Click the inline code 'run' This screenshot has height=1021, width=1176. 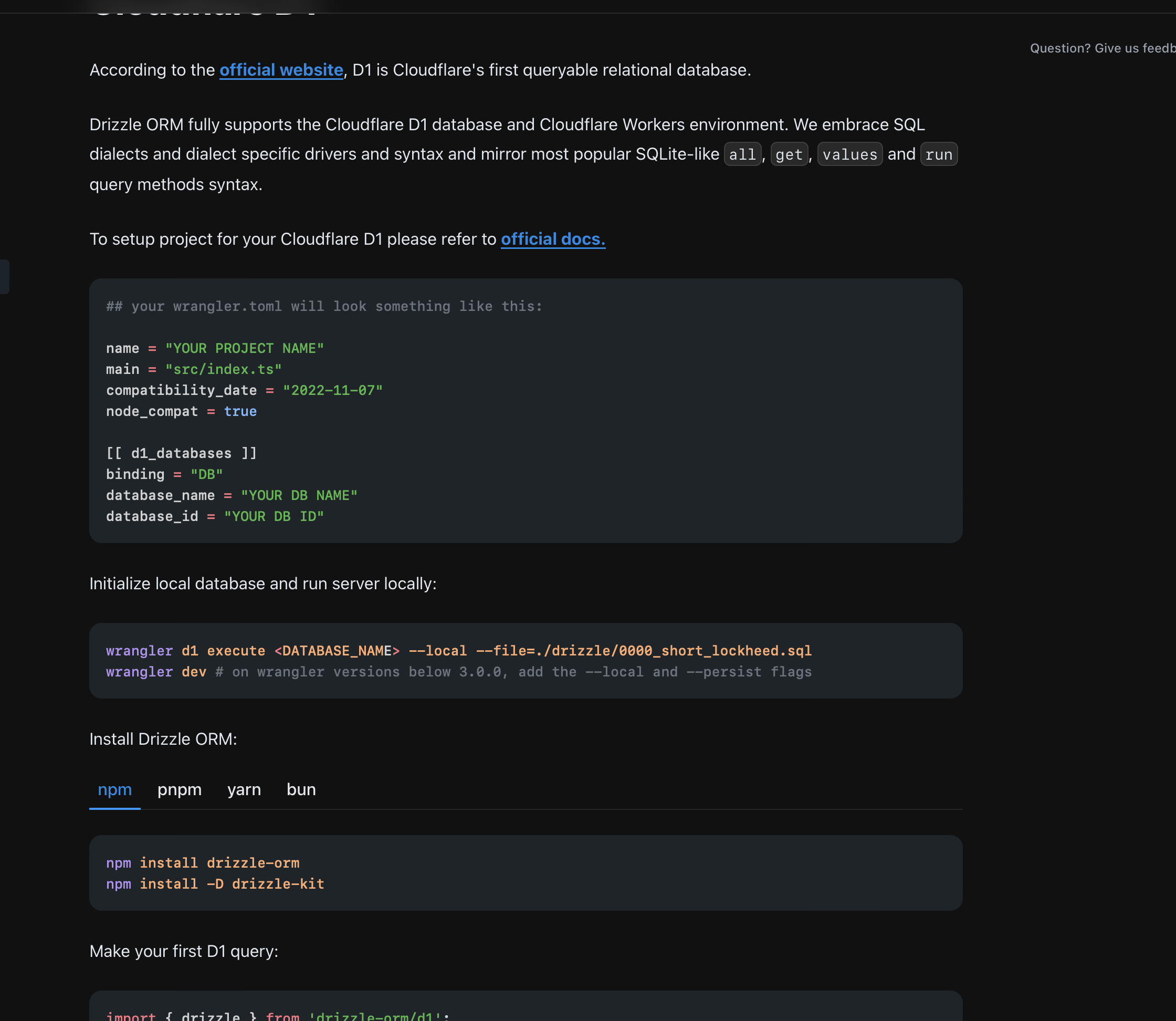(939, 154)
